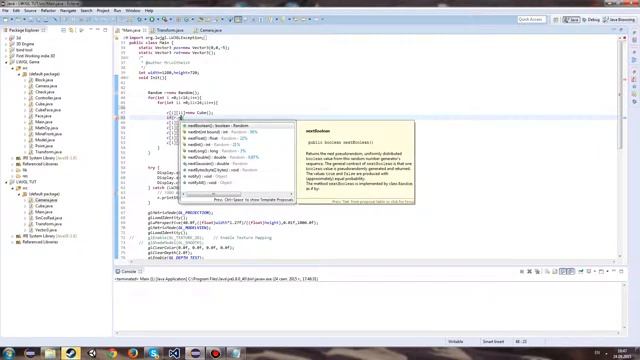Choose nextGaussian() proposal
Viewport: 640px width, 360px height.
point(237,164)
